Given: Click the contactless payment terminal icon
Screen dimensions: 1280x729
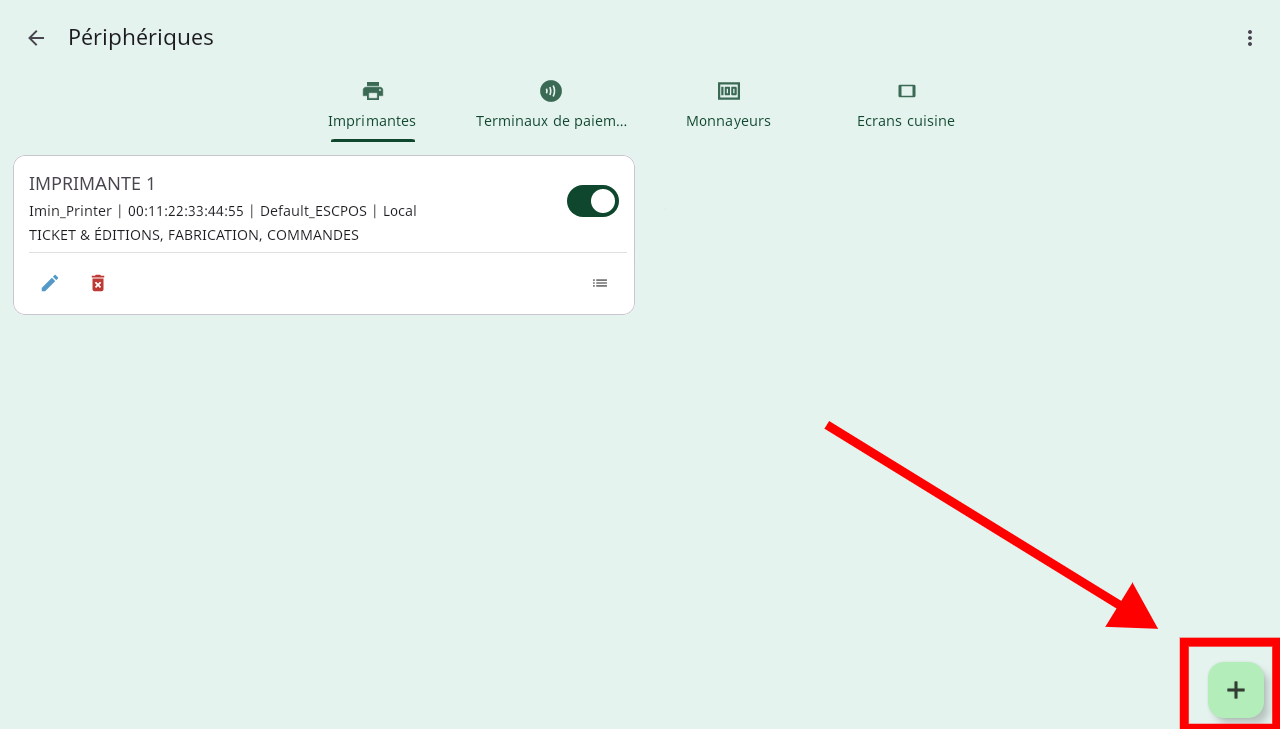Looking at the screenshot, I should (551, 91).
